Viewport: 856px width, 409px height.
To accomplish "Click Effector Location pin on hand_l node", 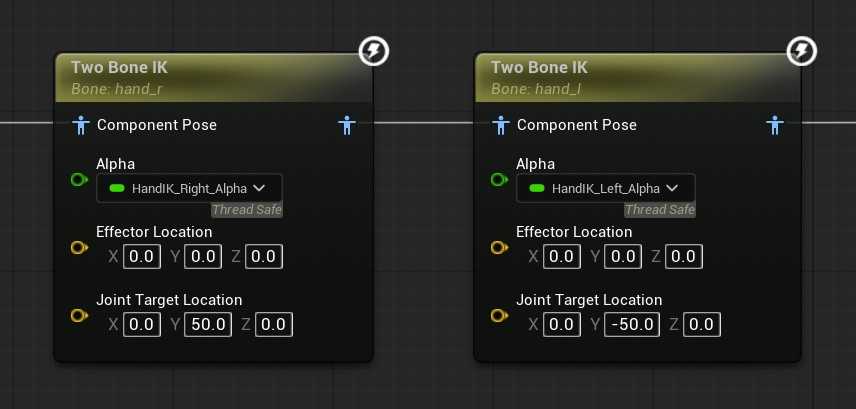I will [499, 248].
